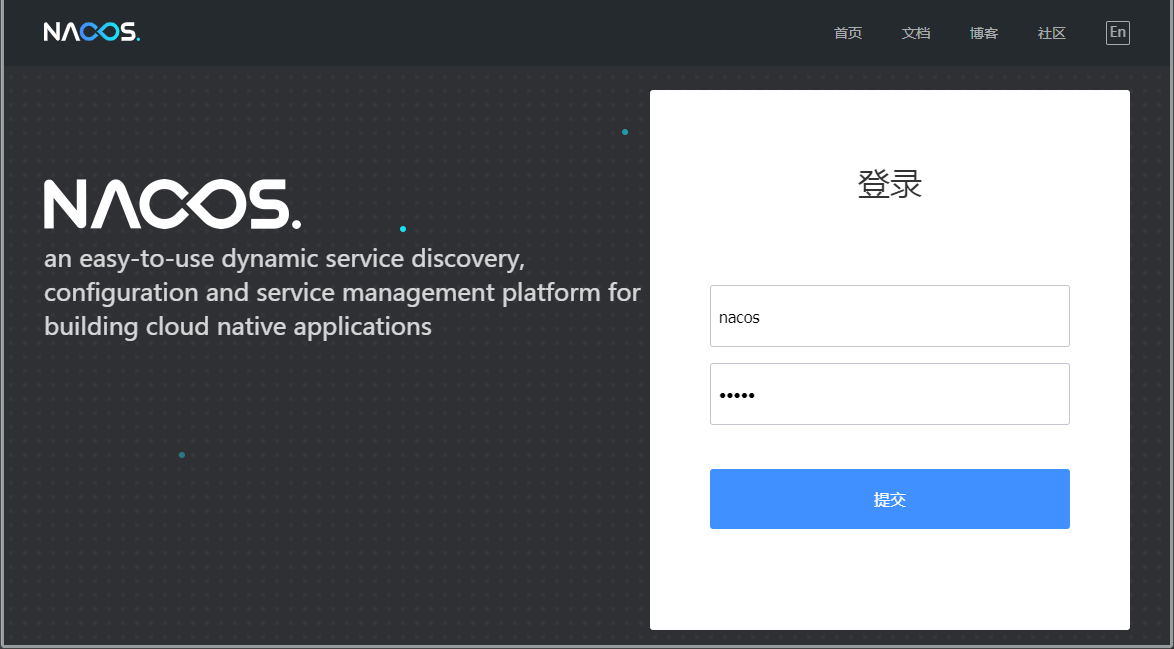Click the 登录 heading text
Viewport: 1174px width, 649px height.
[889, 184]
